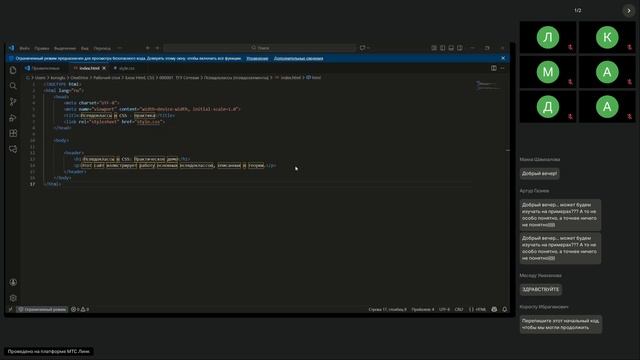Screen dimensions: 640x360
Task: Click the Learn More link in banner
Action: click(x=298, y=58)
